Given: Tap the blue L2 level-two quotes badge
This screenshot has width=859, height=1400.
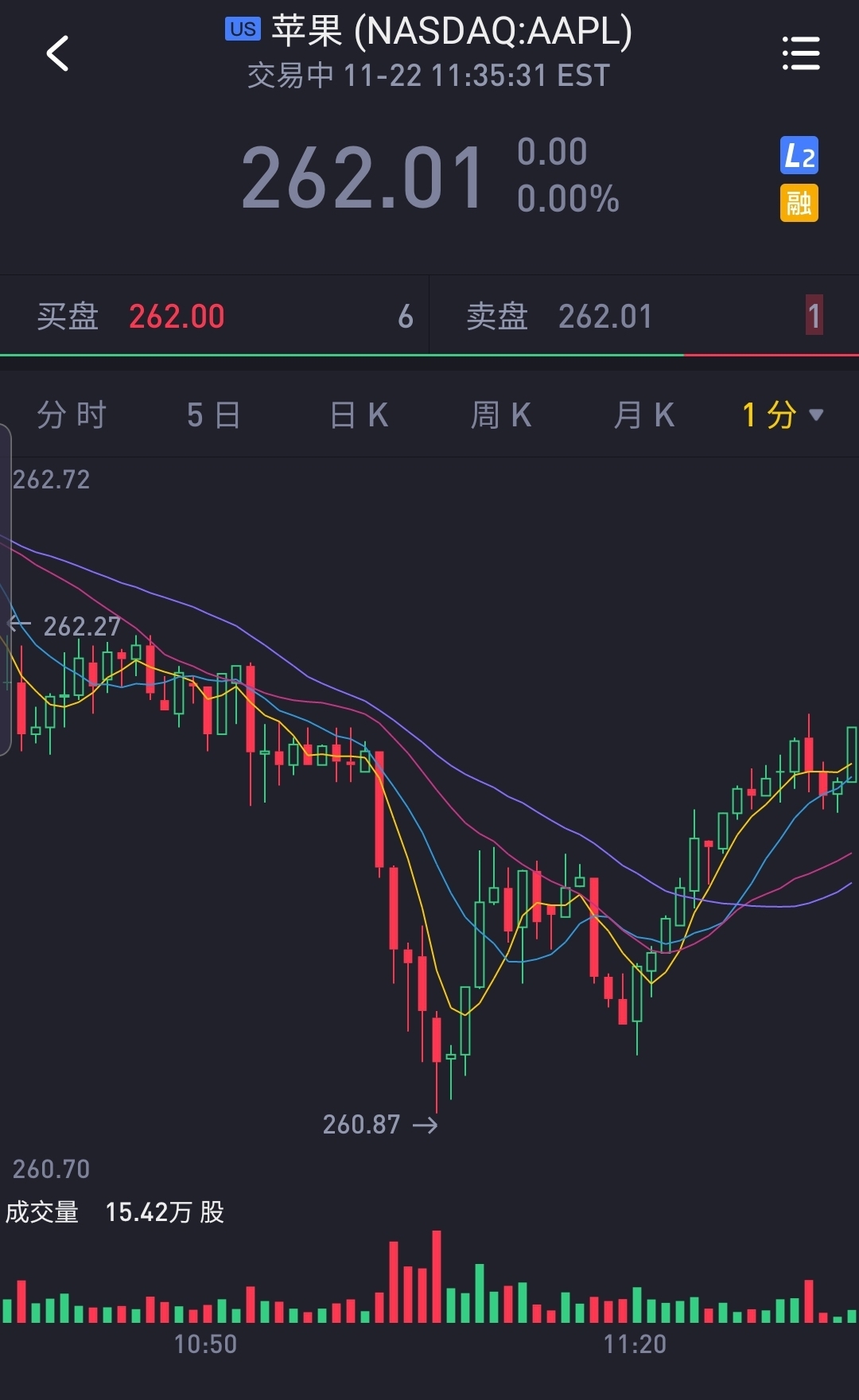Looking at the screenshot, I should 799,155.
